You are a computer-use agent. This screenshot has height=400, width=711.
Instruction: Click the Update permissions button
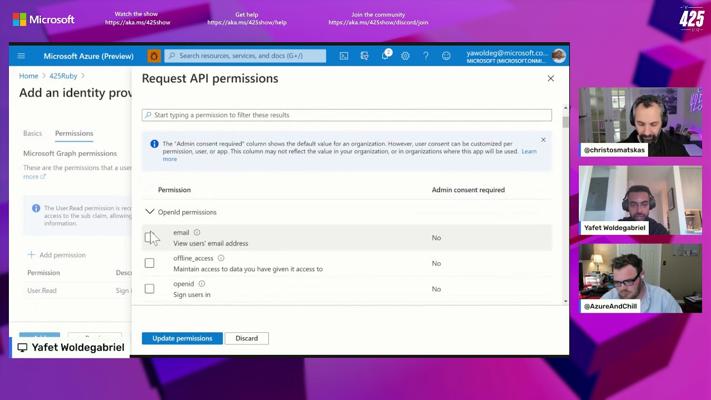(x=182, y=338)
